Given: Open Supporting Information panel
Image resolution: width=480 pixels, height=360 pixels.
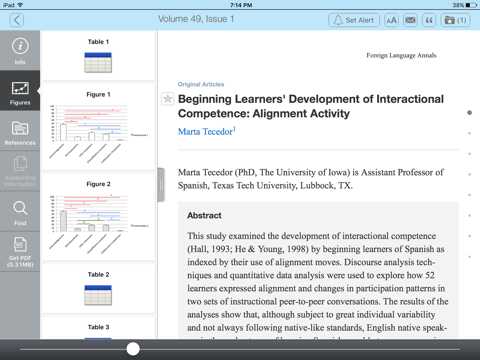Looking at the screenshot, I should [x=20, y=171].
